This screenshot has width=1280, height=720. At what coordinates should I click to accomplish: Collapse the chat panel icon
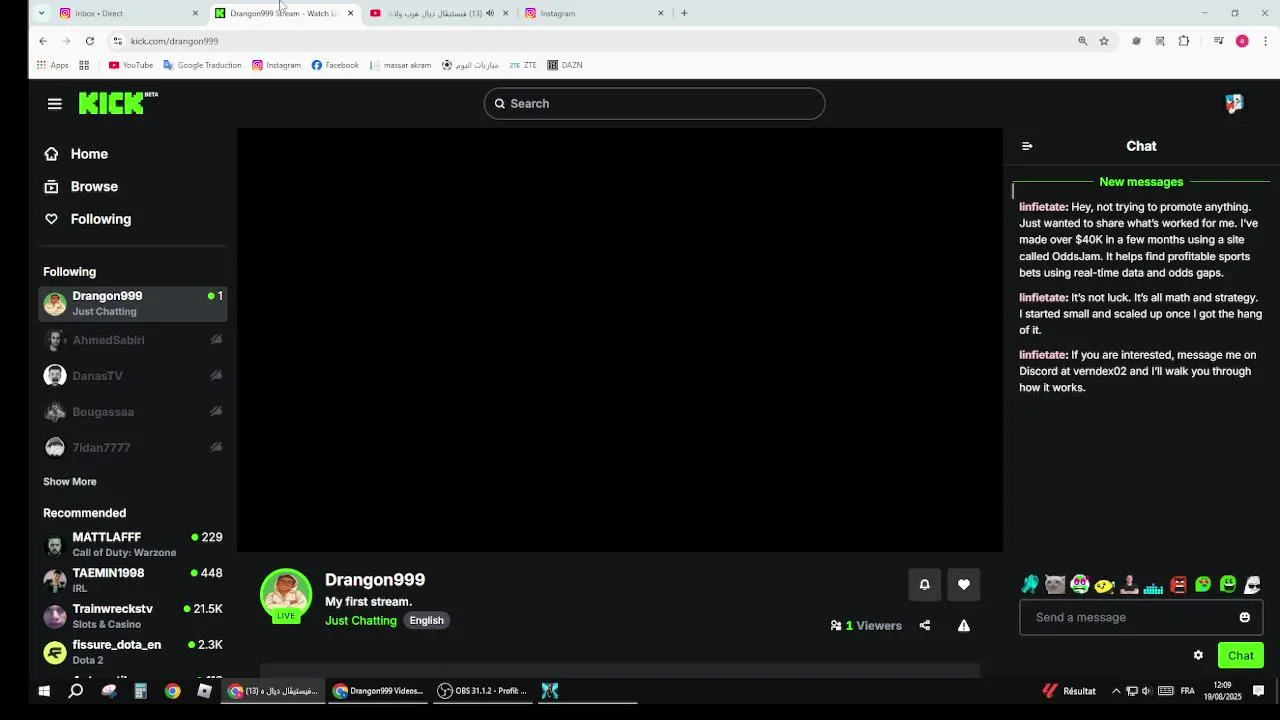coord(1027,146)
